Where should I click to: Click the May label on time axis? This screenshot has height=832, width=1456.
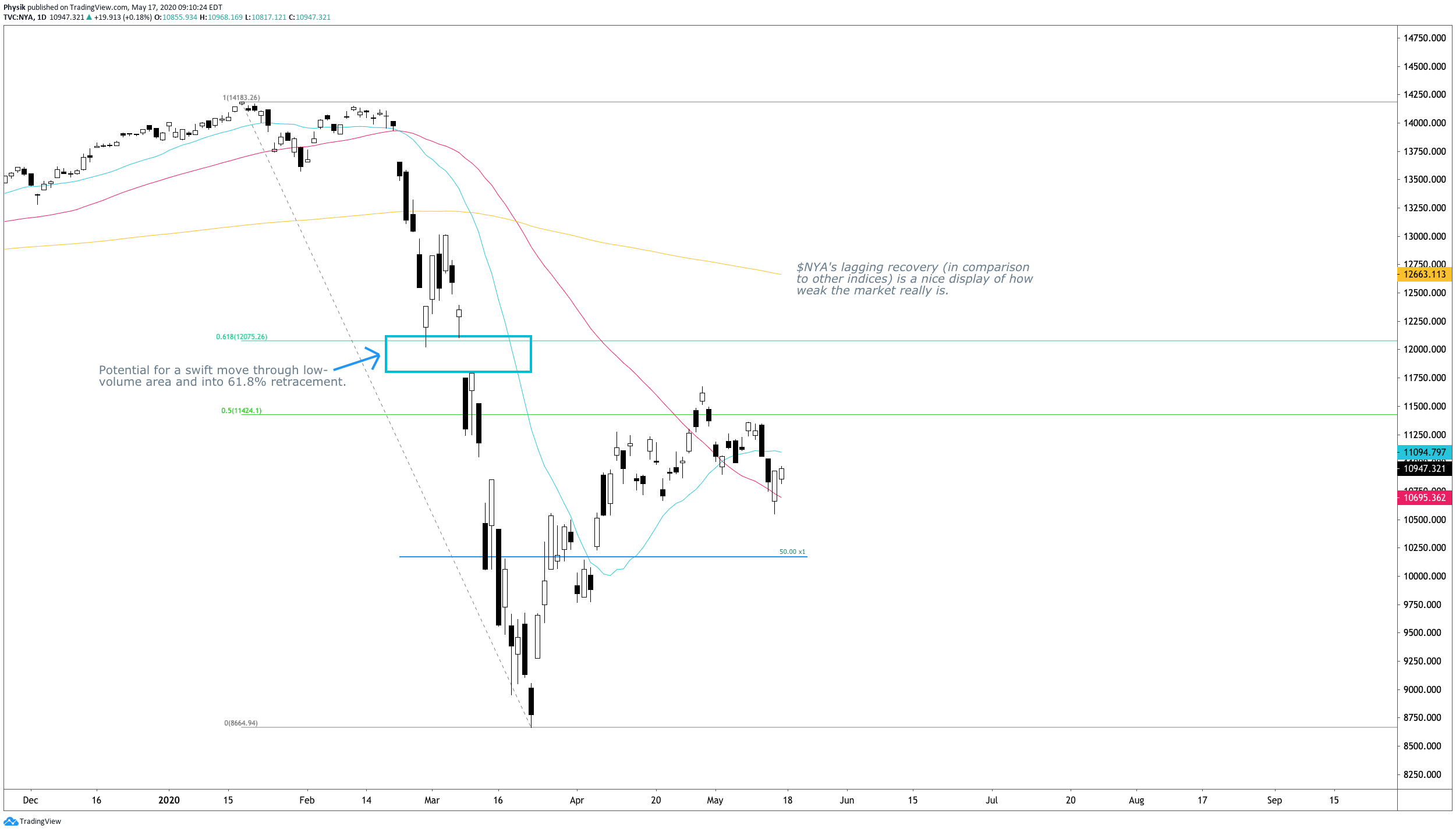point(715,800)
